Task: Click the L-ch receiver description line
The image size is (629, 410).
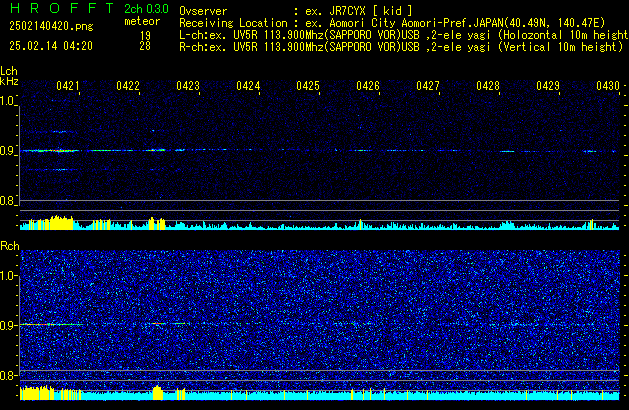Action: tap(403, 35)
